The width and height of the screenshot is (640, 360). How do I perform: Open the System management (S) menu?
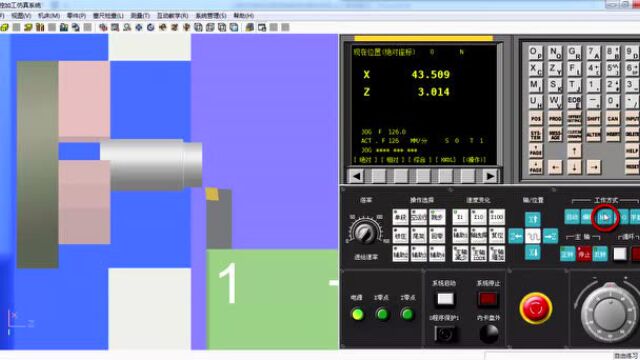pos(211,16)
